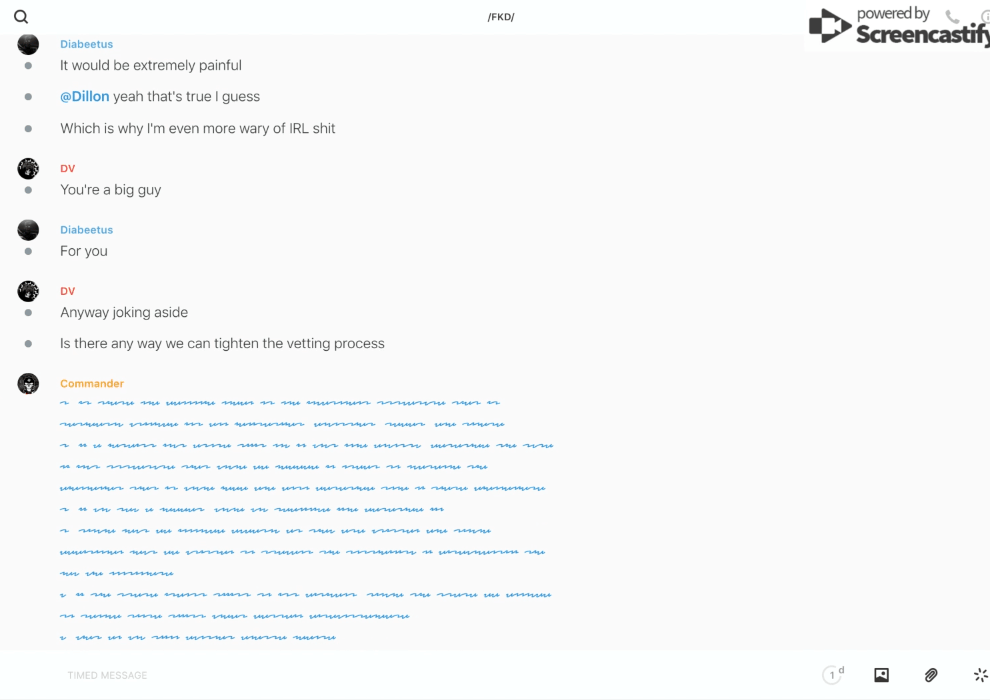Click the DV name above "You're a big guy"

[x=68, y=169]
